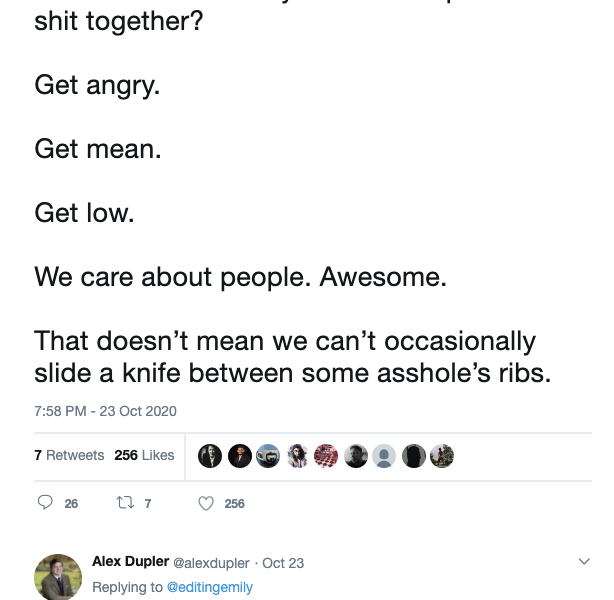Click the like count 256 beside the heart
The image size is (614, 600).
[x=235, y=504]
